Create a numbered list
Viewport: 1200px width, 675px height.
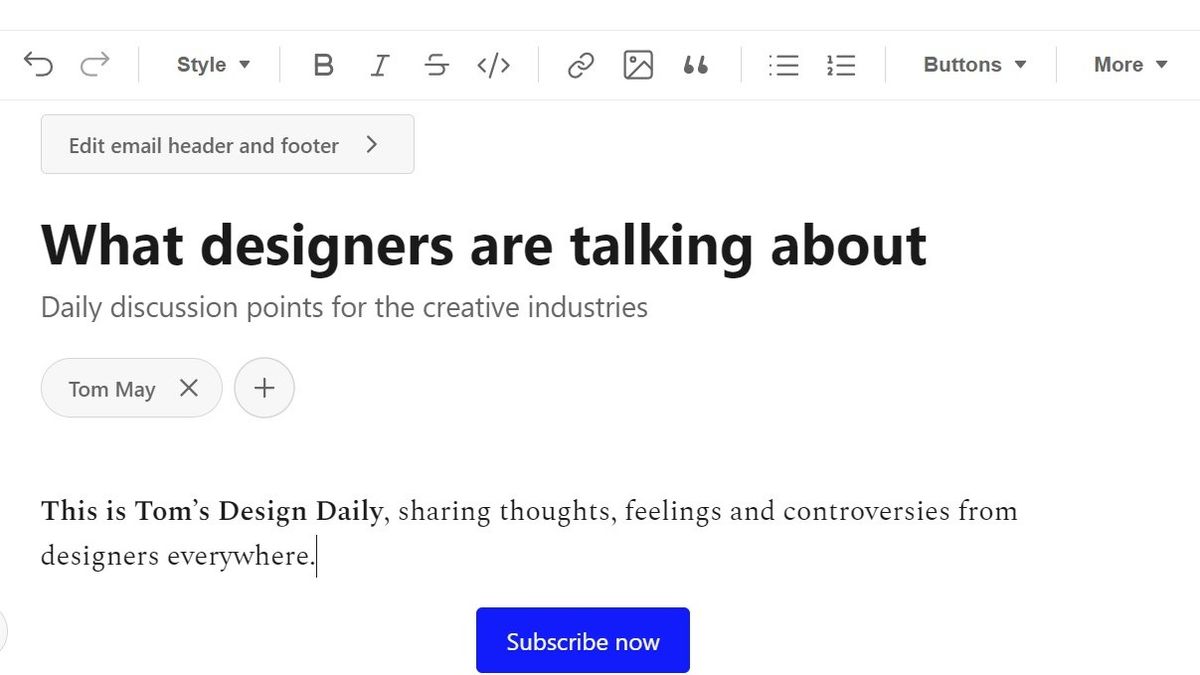(x=841, y=65)
